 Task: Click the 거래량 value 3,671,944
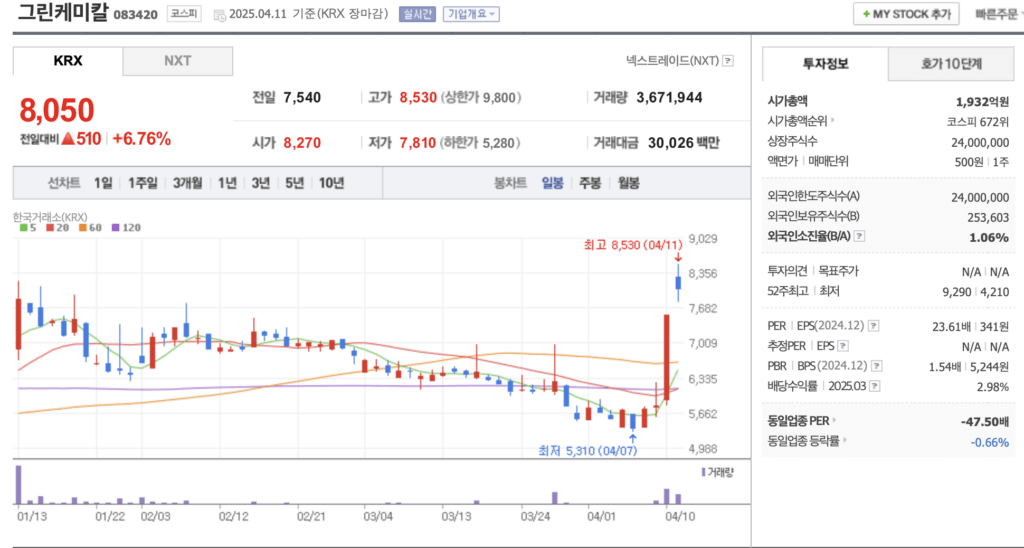pos(669,97)
